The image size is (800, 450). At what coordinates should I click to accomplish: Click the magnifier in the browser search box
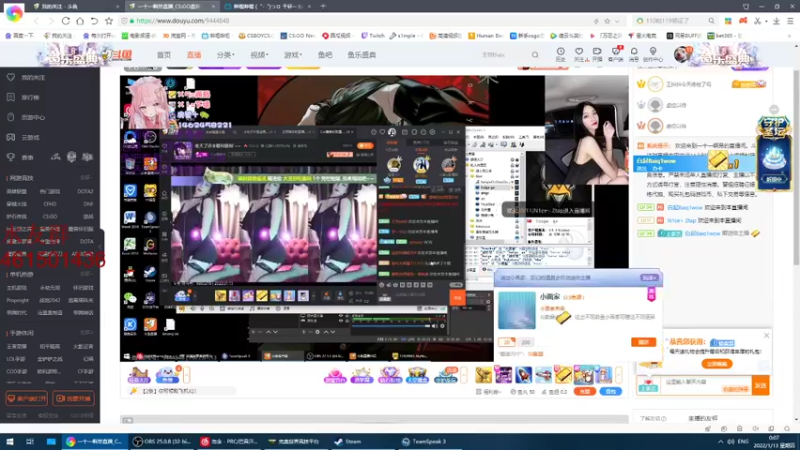point(711,21)
